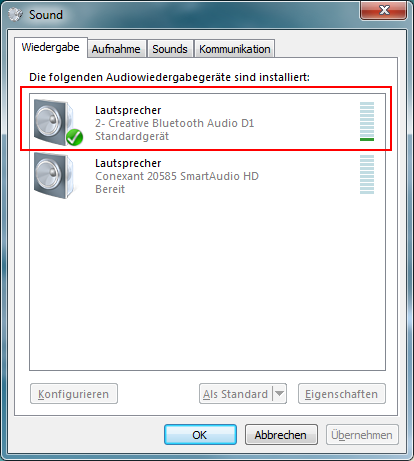Cancel the dialog with Abbrechen
The height and width of the screenshot is (461, 414).
pyautogui.click(x=281, y=435)
